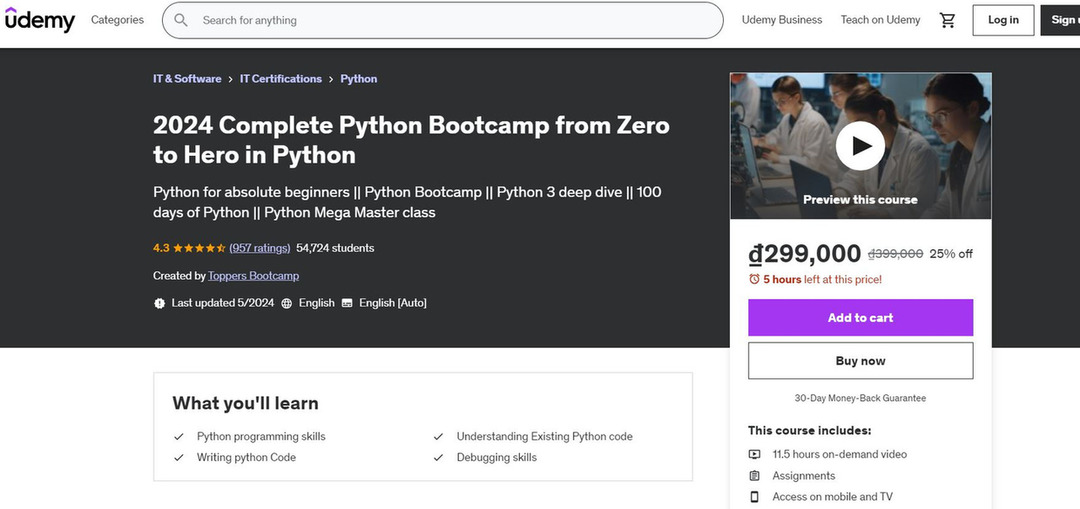
Task: Click the course subtitle description text
Action: 407,202
